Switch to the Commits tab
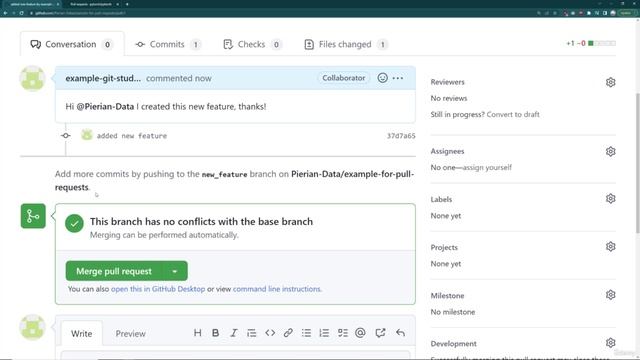 tap(168, 44)
